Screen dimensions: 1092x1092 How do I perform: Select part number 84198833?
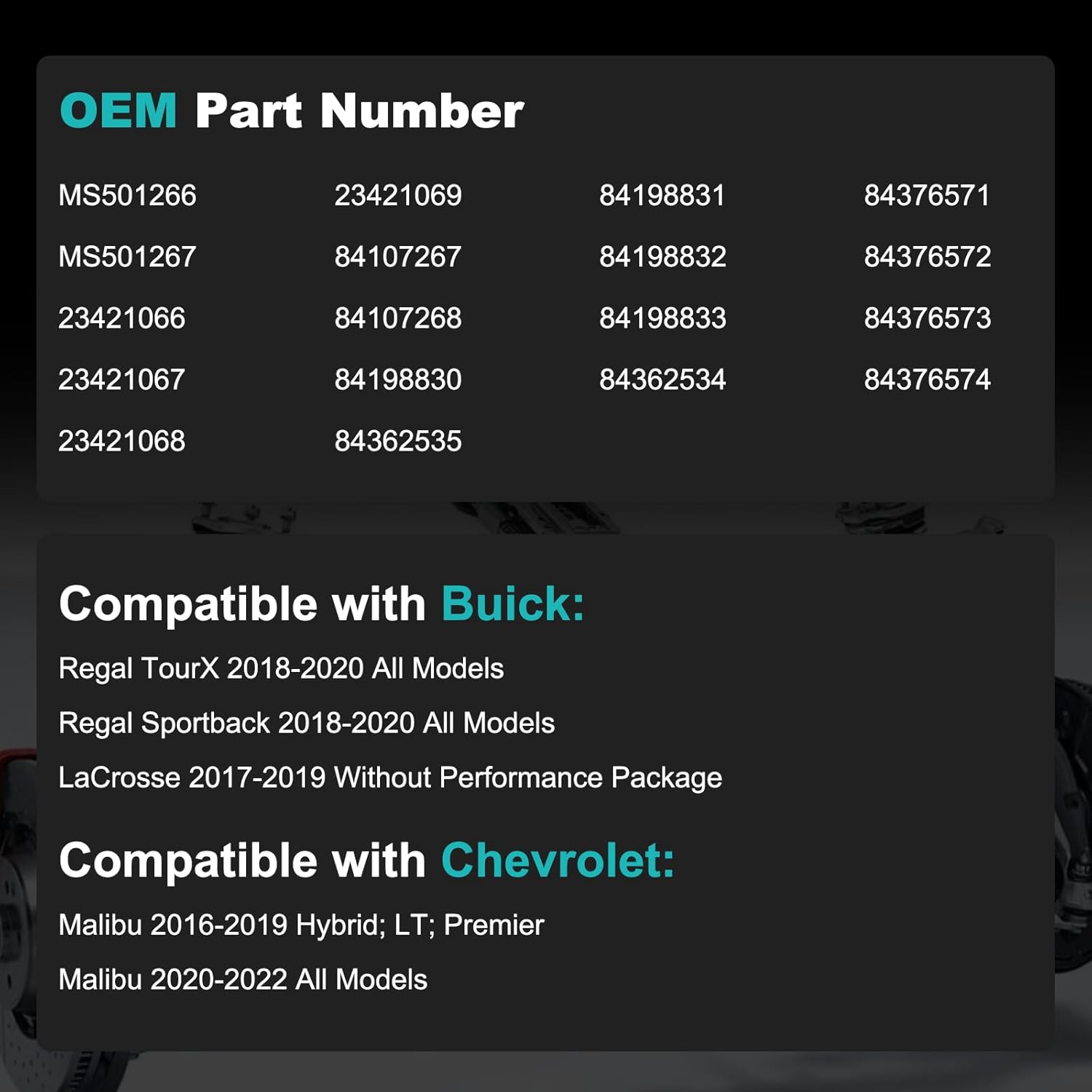point(662,318)
